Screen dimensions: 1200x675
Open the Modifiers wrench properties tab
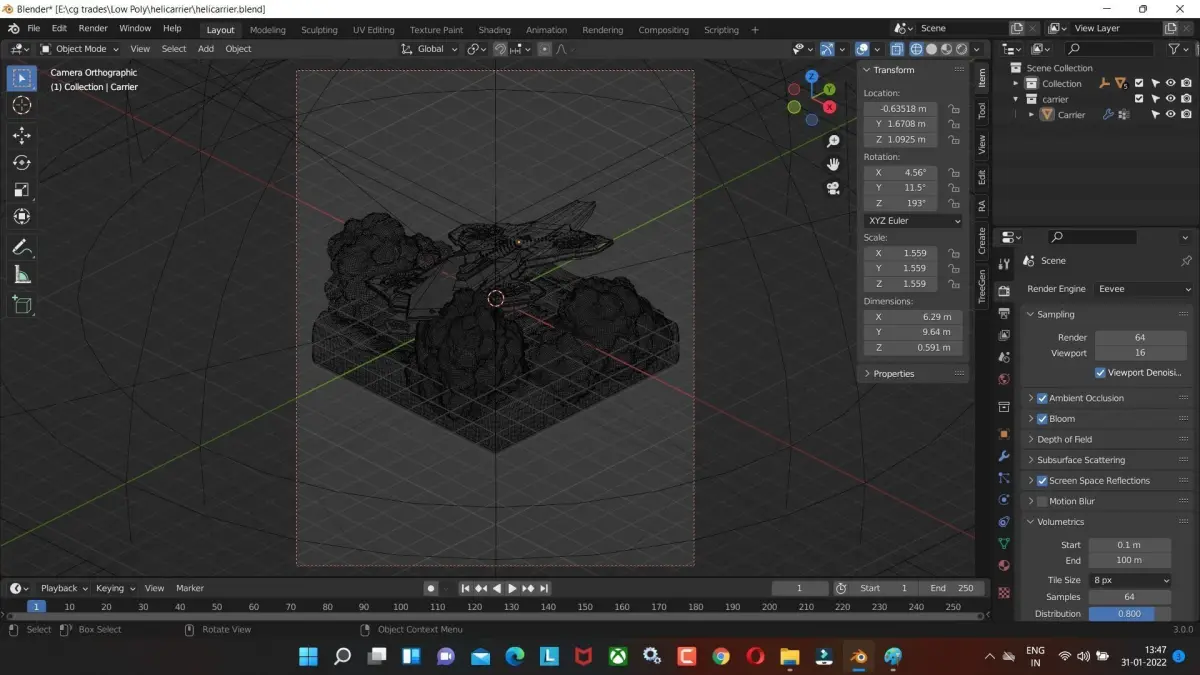click(1004, 456)
